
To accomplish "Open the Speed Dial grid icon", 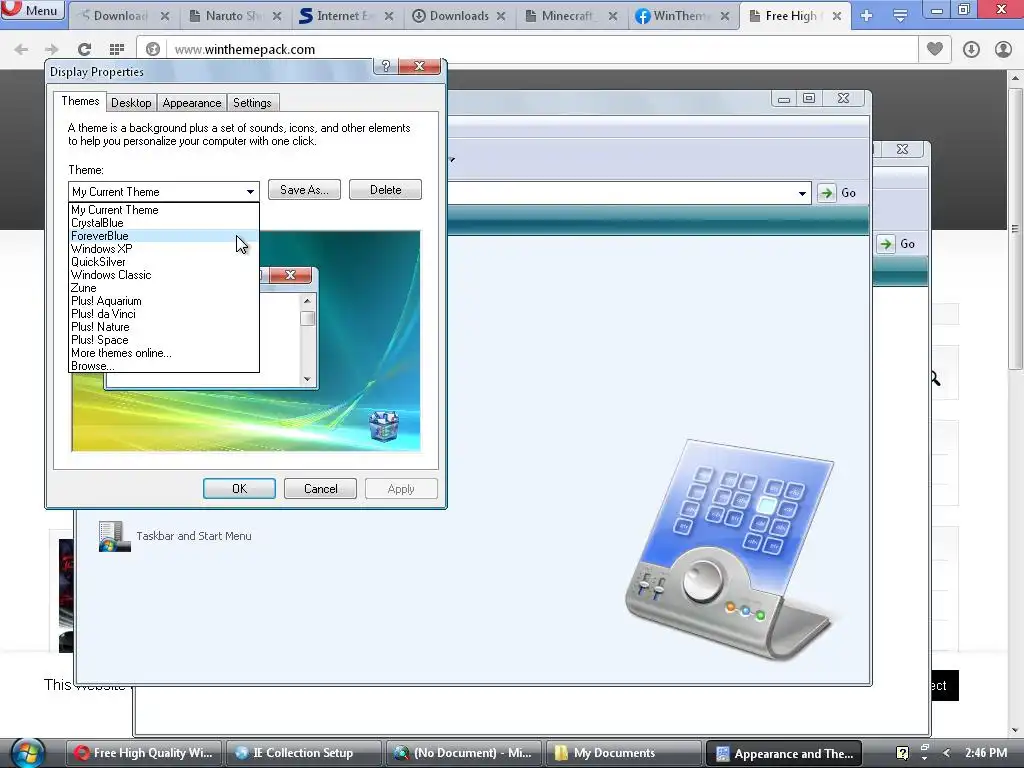I will pos(117,50).
